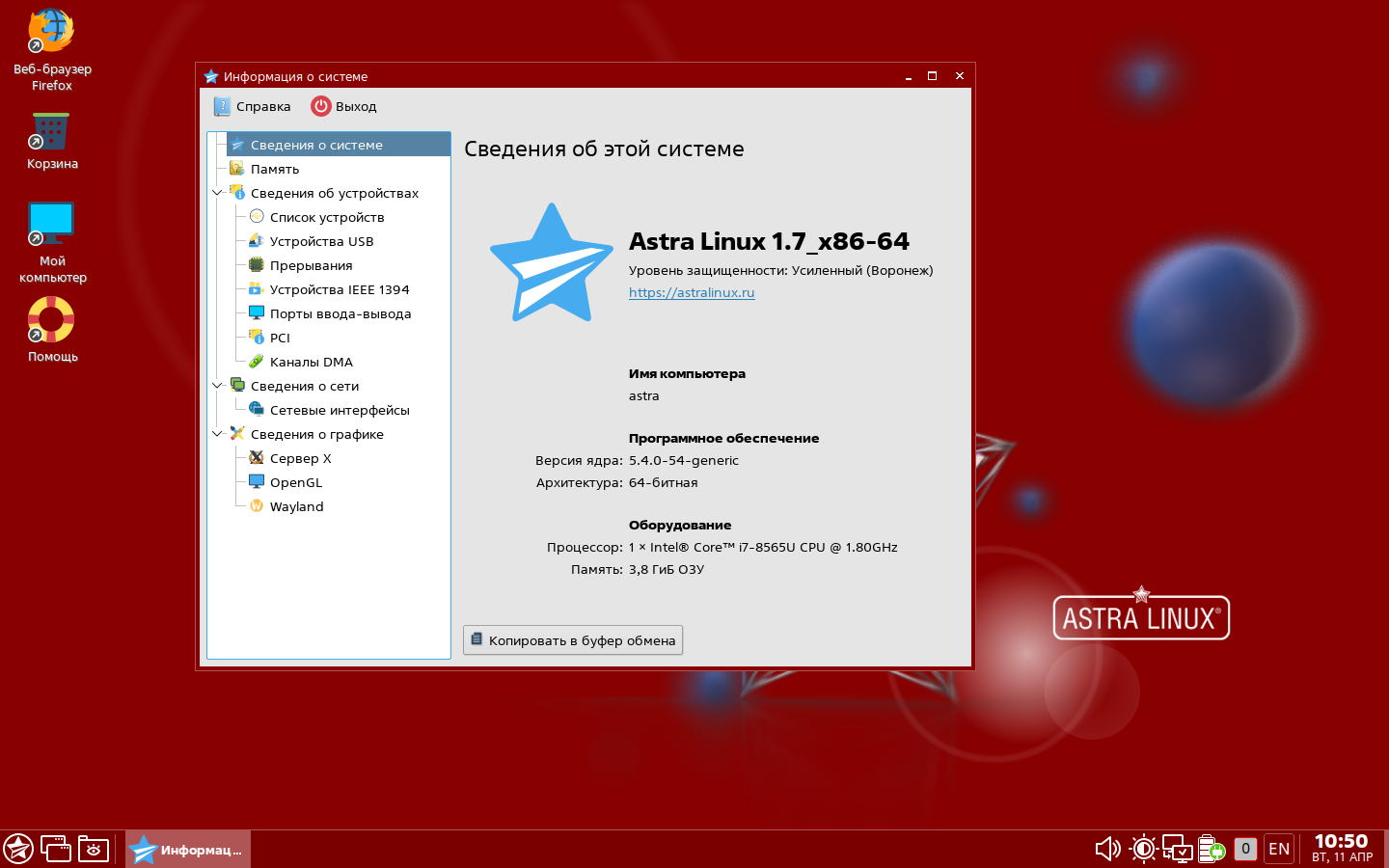The width and height of the screenshot is (1389, 868).
Task: Select Сведения об устройствах tree node
Action: click(334, 193)
